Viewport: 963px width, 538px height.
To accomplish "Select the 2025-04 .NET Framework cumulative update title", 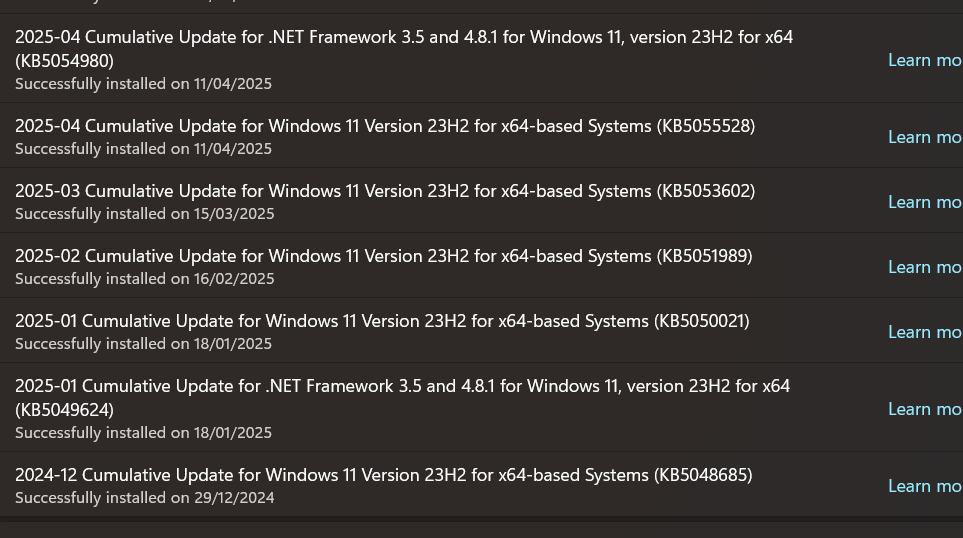I will (x=403, y=38).
